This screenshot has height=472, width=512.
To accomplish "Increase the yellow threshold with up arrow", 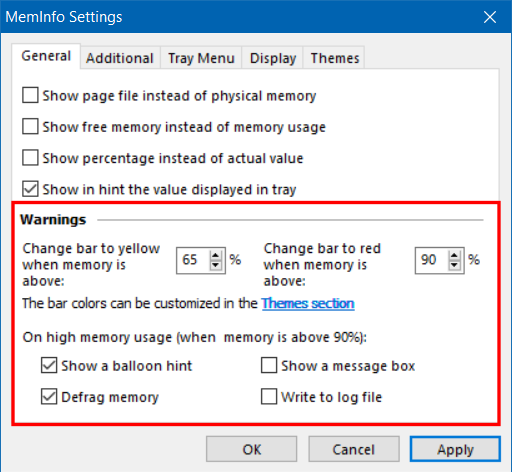I will click(x=216, y=256).
